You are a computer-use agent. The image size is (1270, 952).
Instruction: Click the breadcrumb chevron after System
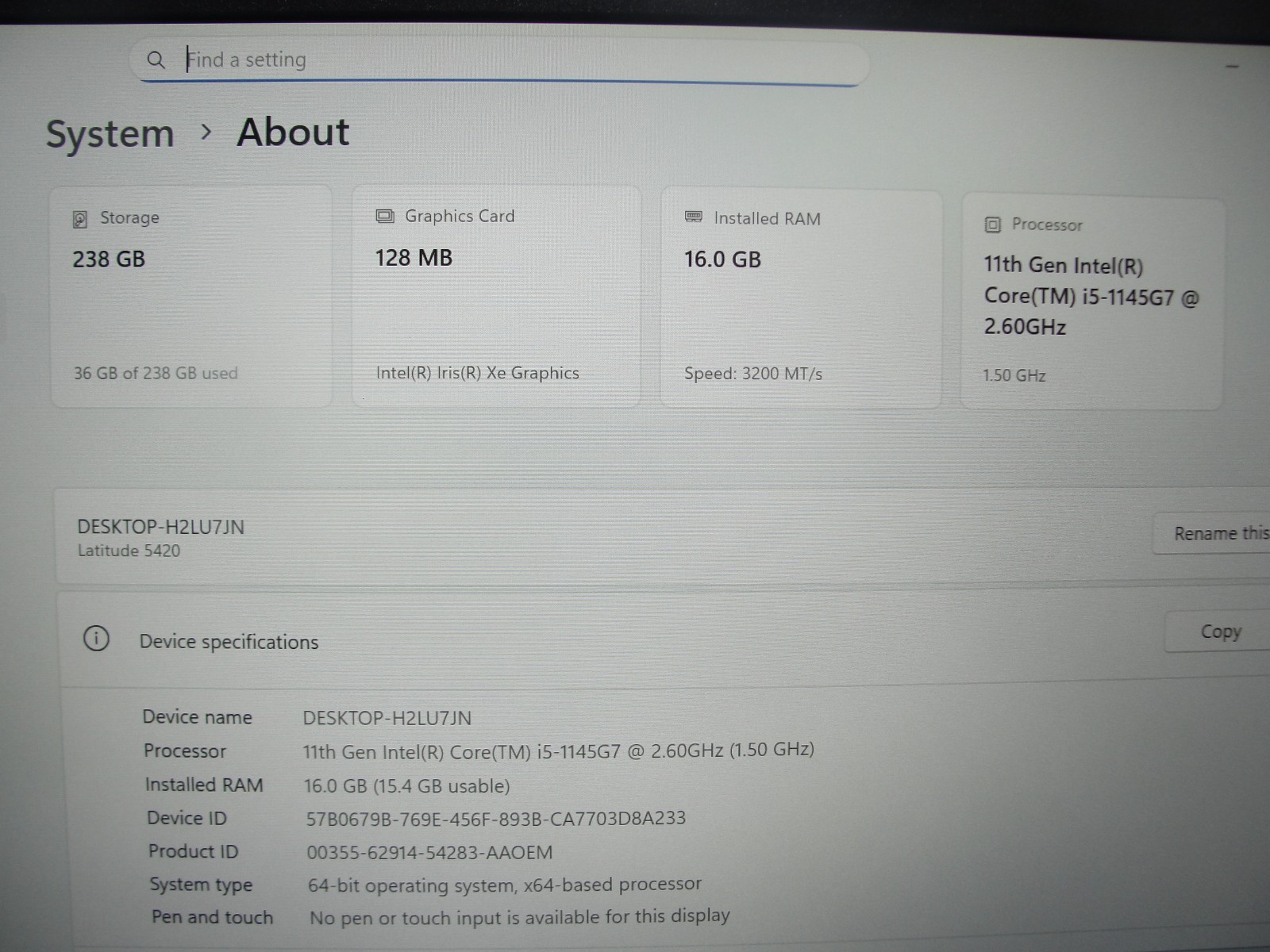(206, 132)
